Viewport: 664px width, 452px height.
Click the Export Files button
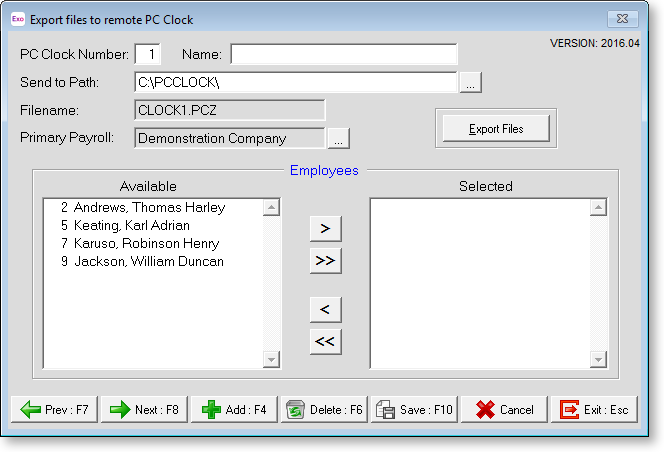[496, 129]
